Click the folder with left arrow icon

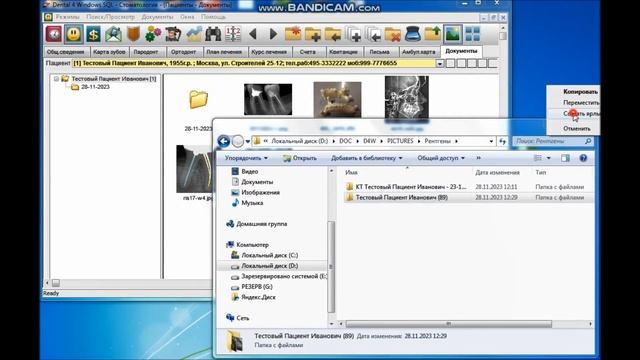333,34
